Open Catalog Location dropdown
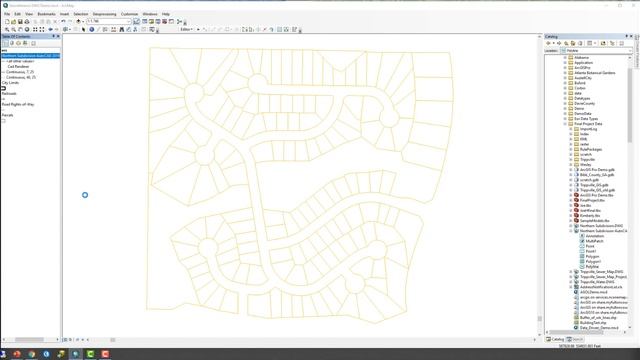Screen dimensions: 640x360 (629, 51)
